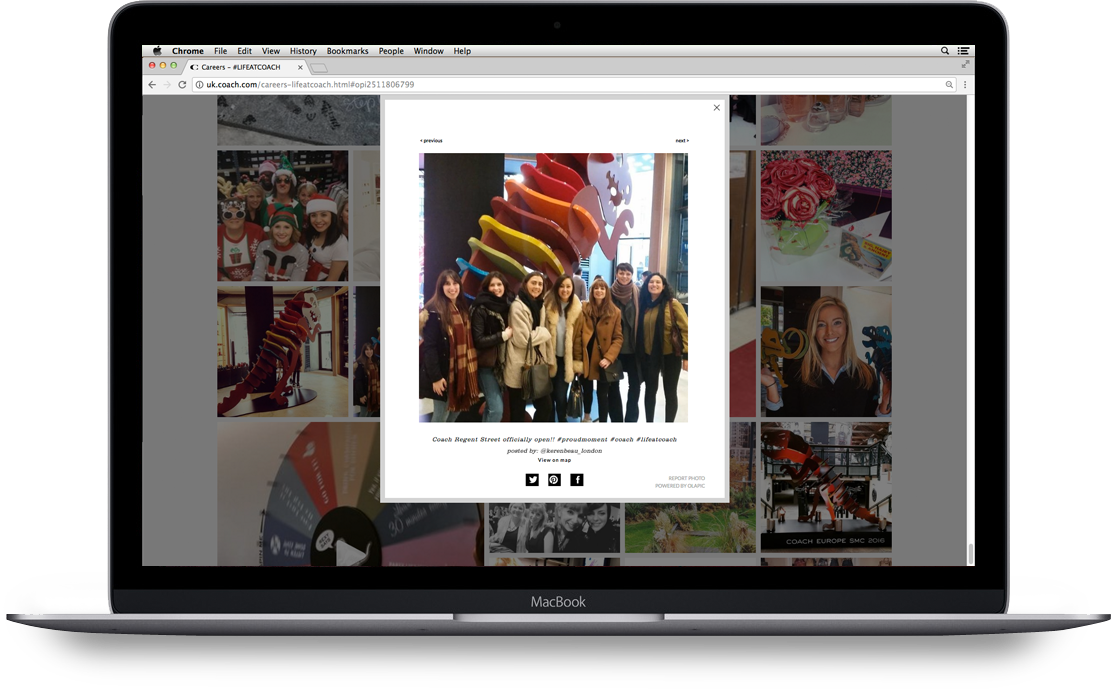Open the View on map link

click(554, 461)
